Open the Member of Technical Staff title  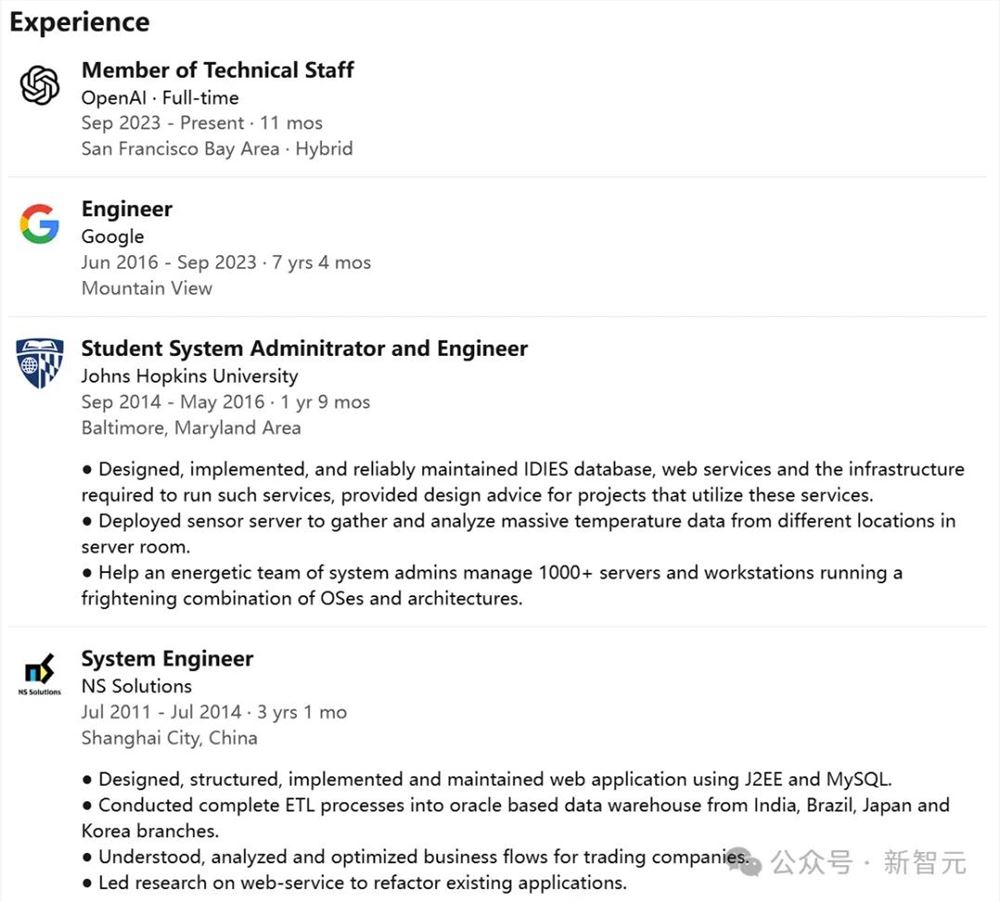coord(217,70)
